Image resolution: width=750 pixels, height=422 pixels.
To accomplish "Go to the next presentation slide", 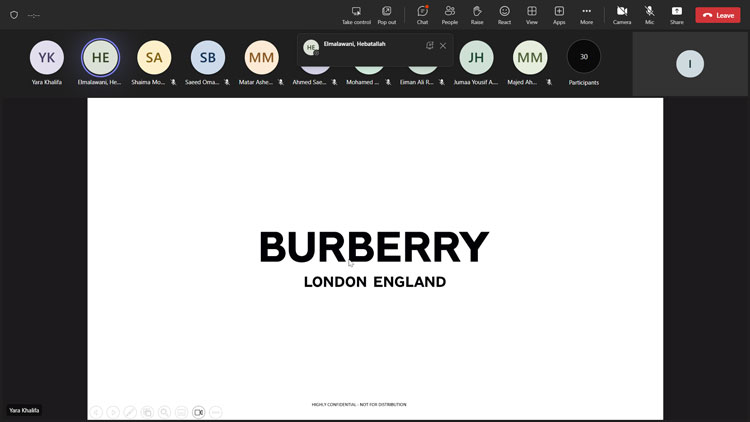I will tap(113, 412).
